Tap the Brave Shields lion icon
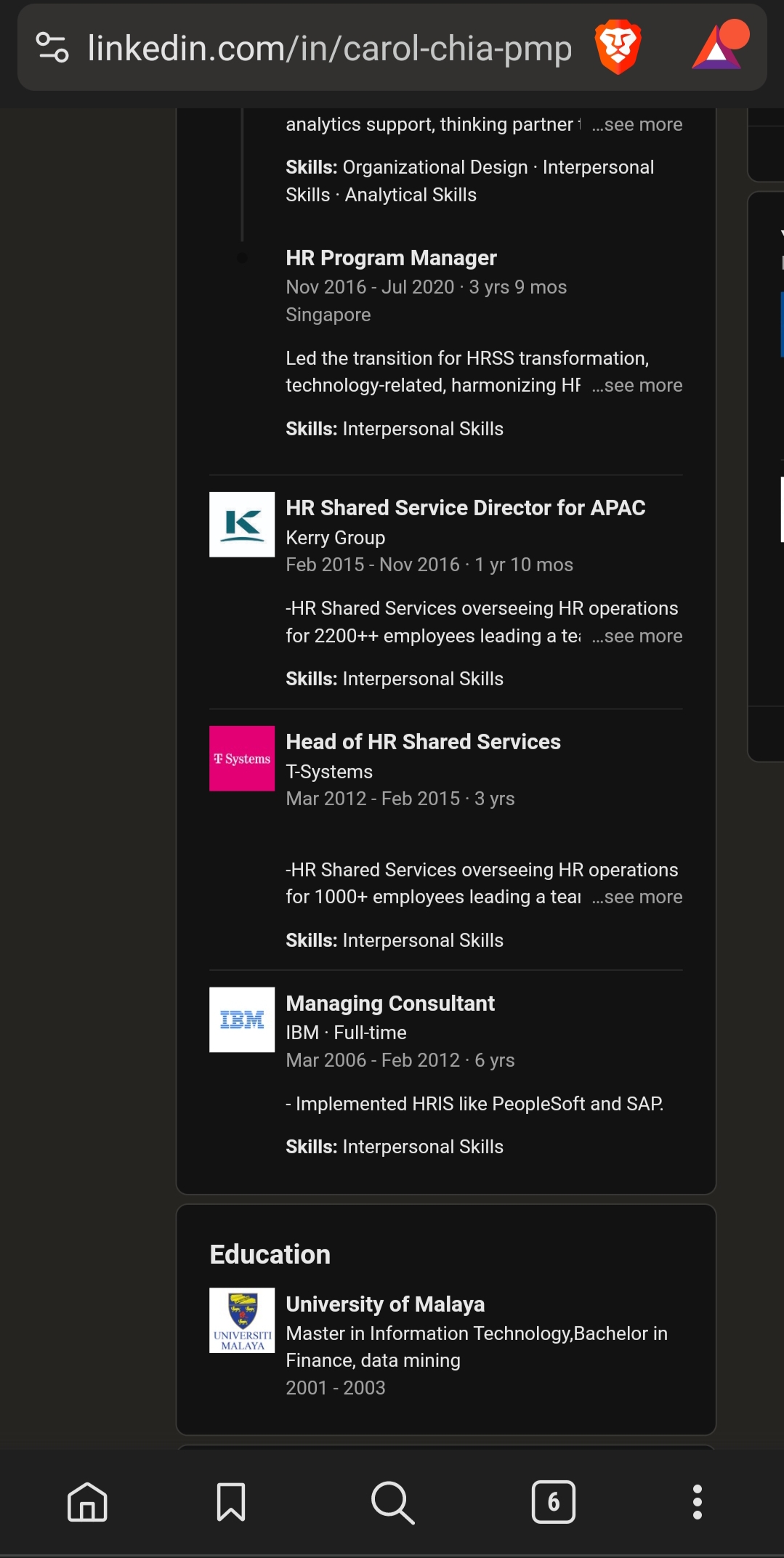 [618, 47]
